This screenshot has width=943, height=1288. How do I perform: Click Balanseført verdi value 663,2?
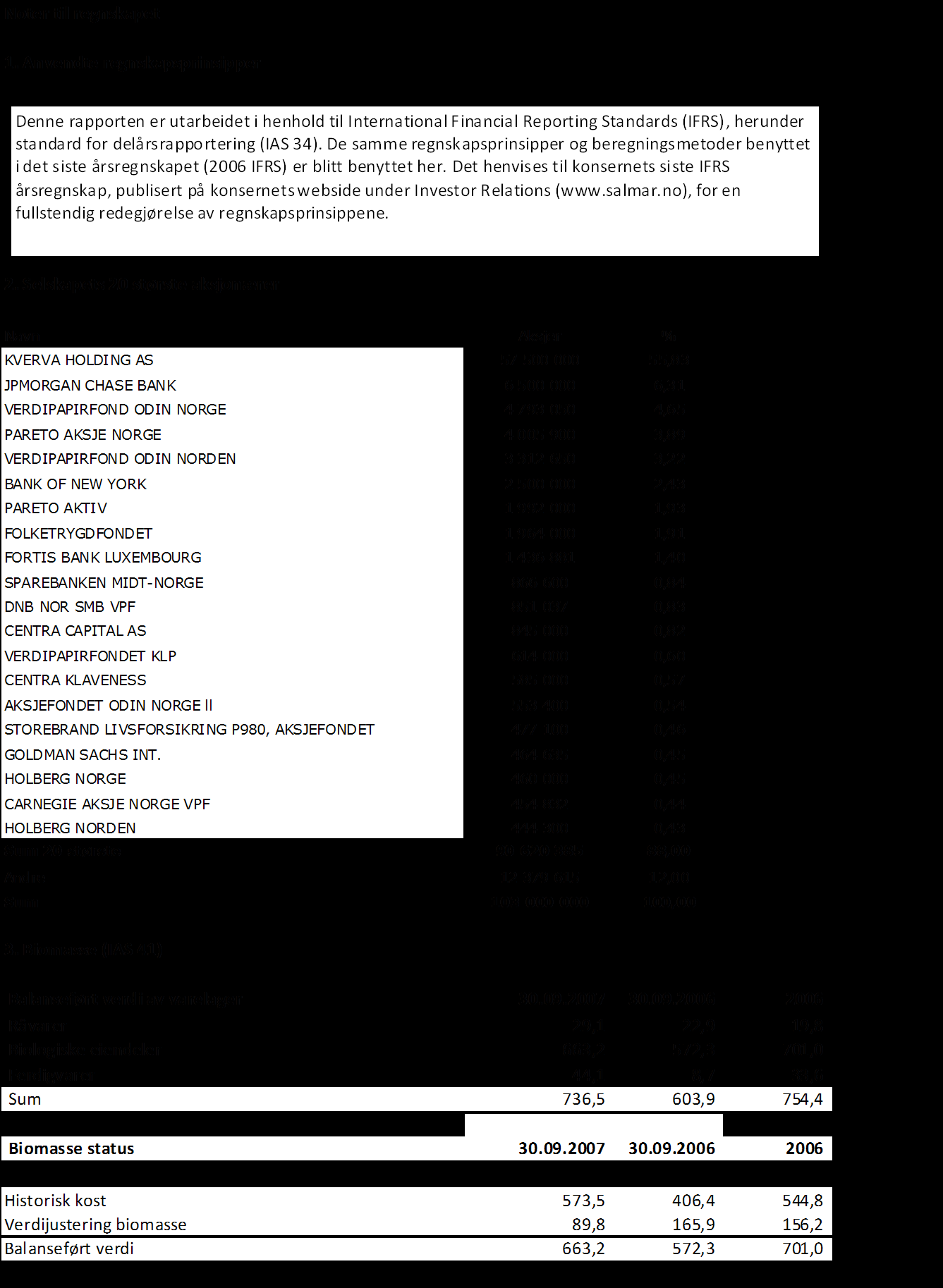583,1249
